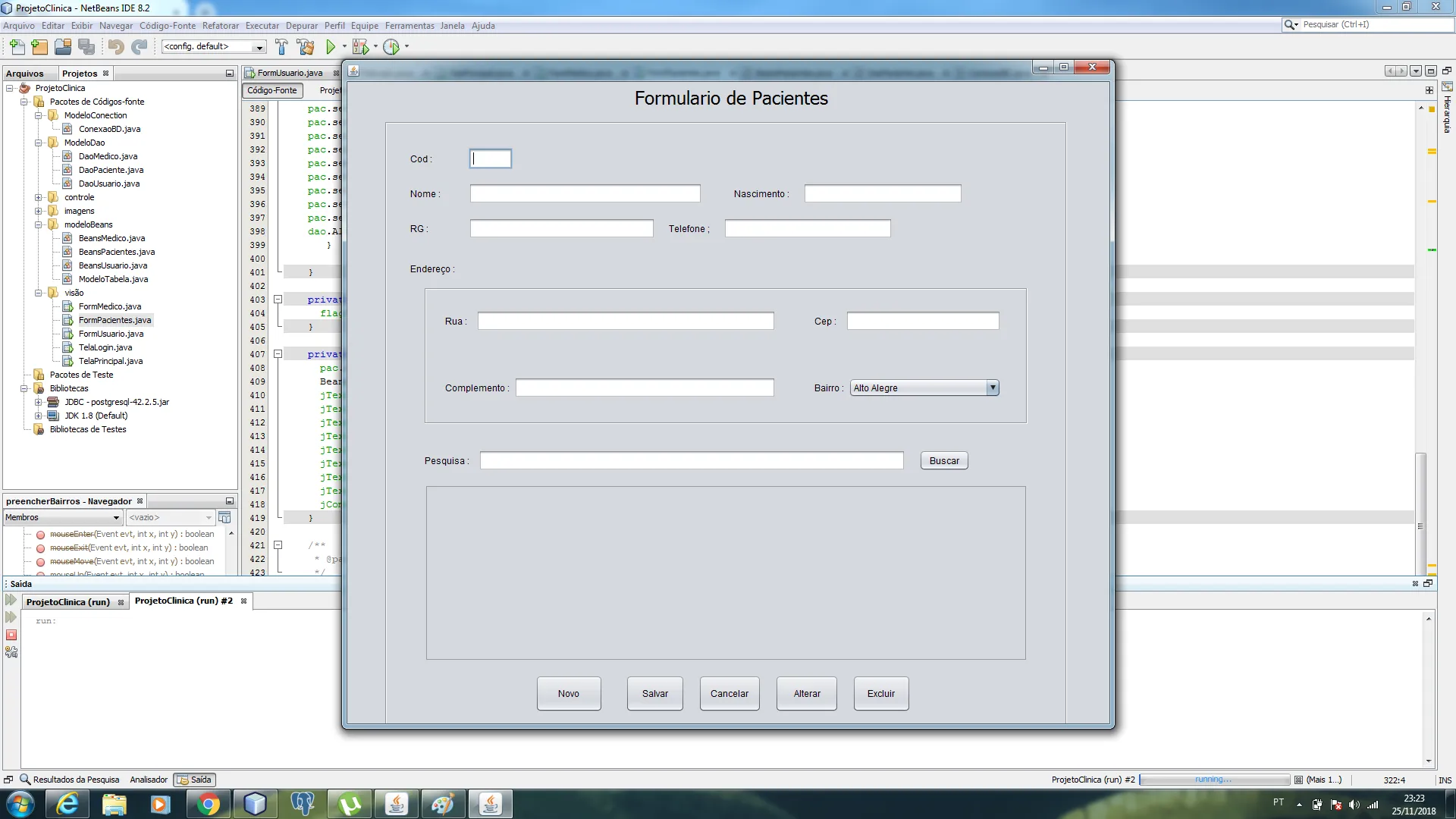
Task: Toggle the code fold marker at line 403
Action: click(x=278, y=300)
